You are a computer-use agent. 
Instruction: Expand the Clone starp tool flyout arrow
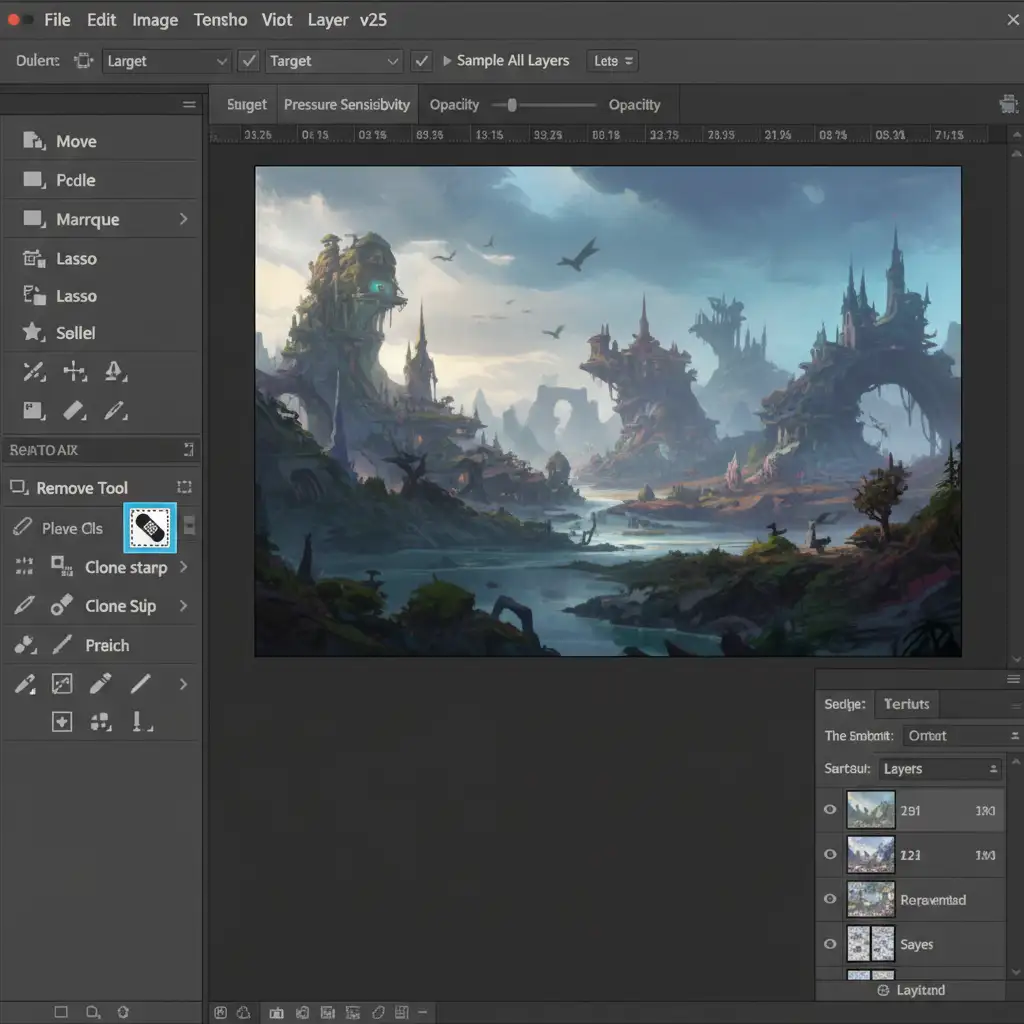click(183, 567)
